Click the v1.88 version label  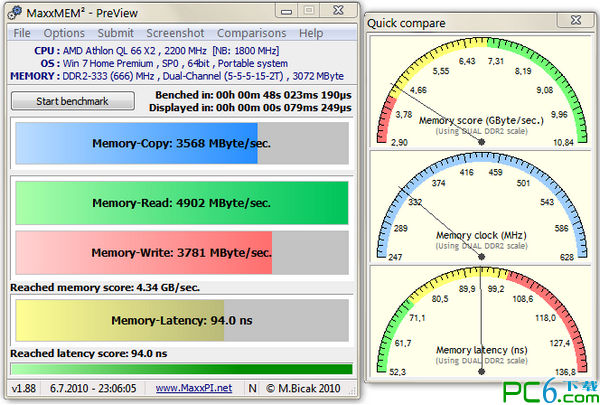23,387
